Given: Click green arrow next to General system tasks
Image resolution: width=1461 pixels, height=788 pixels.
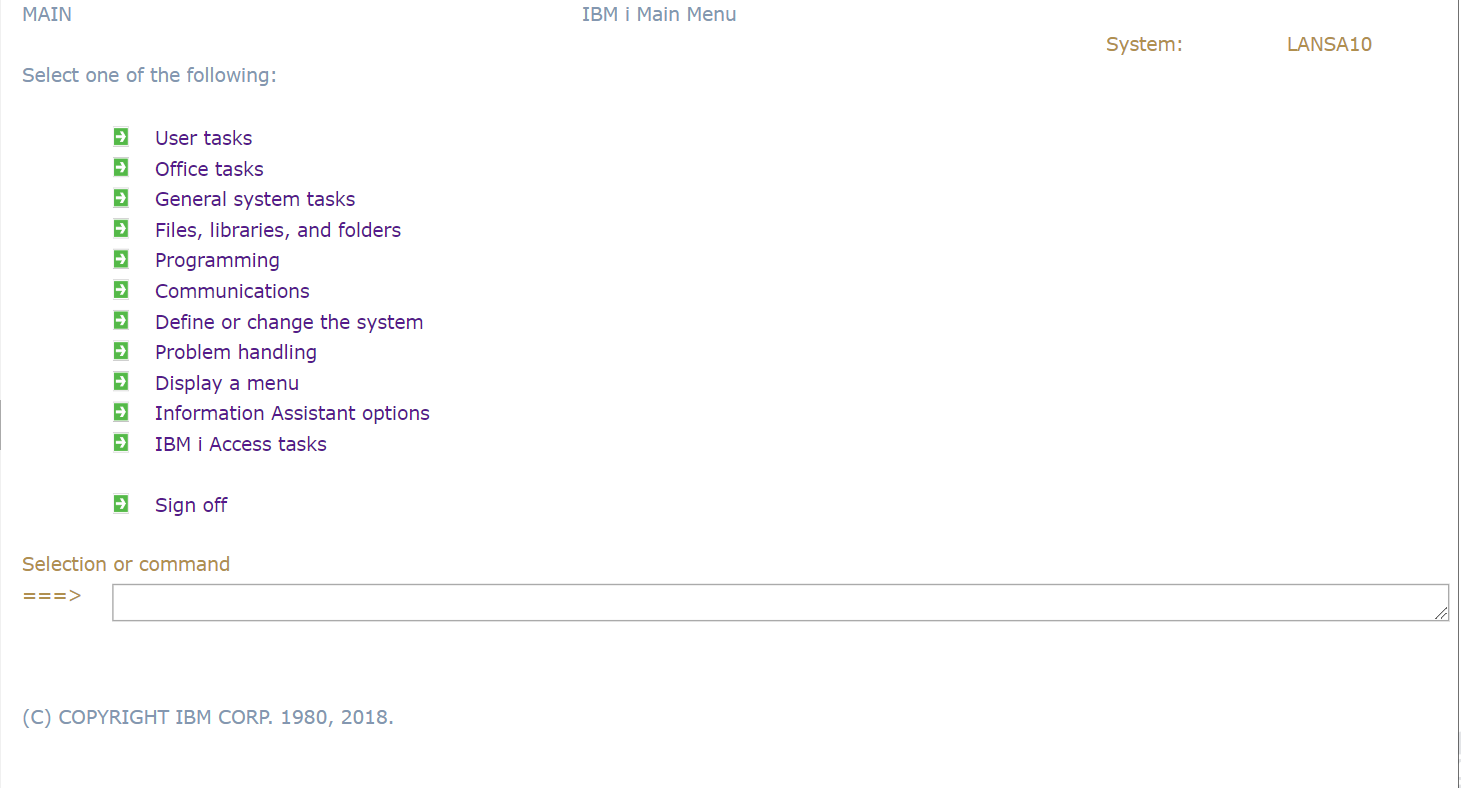Looking at the screenshot, I should 121,198.
